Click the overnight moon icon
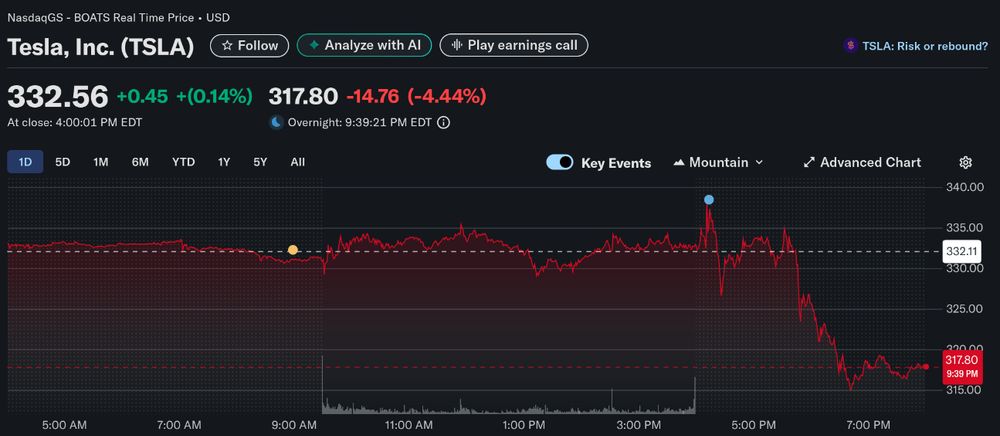Image resolution: width=1000 pixels, height=436 pixels. click(276, 122)
